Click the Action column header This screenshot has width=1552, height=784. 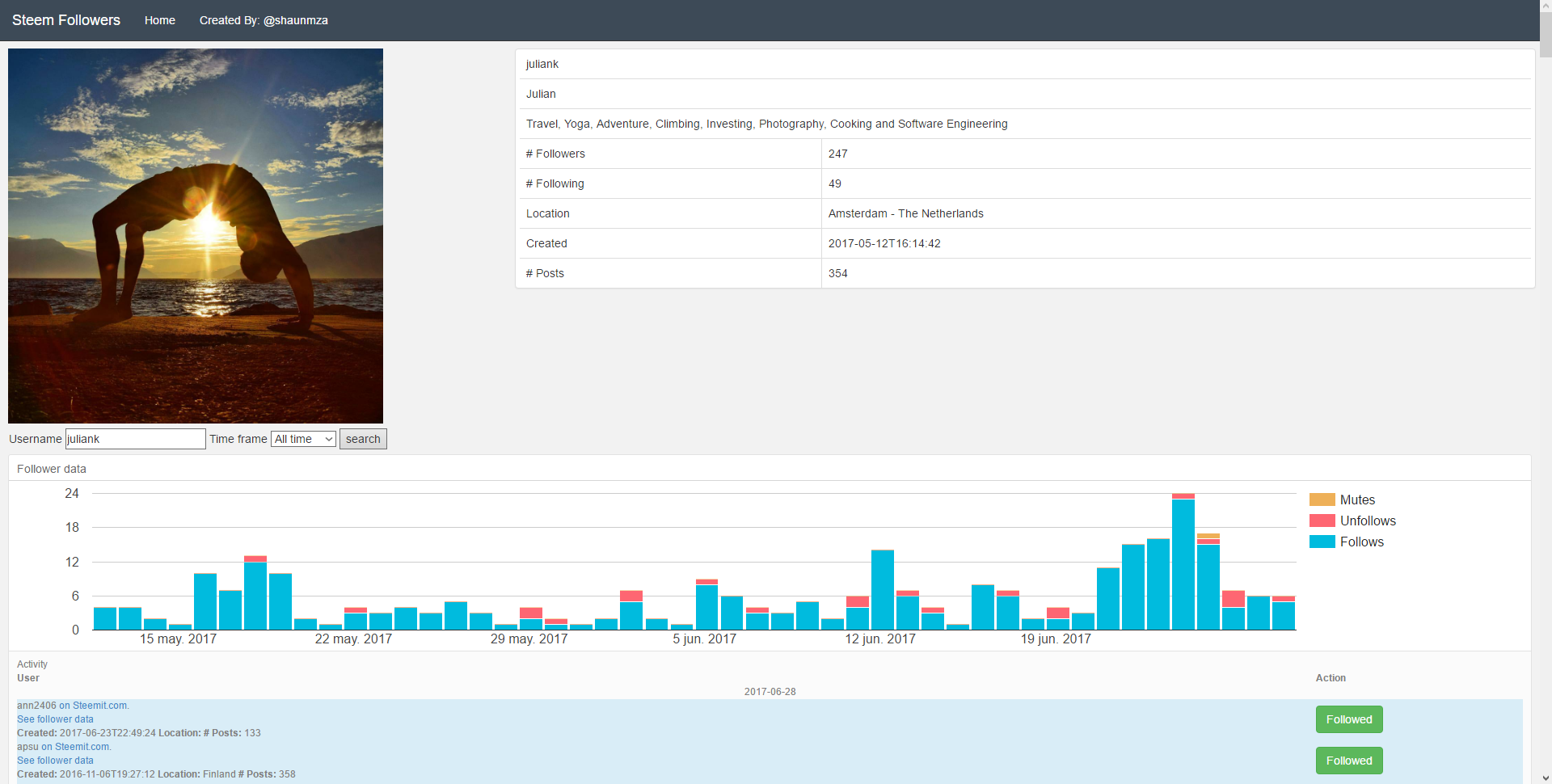(x=1331, y=678)
